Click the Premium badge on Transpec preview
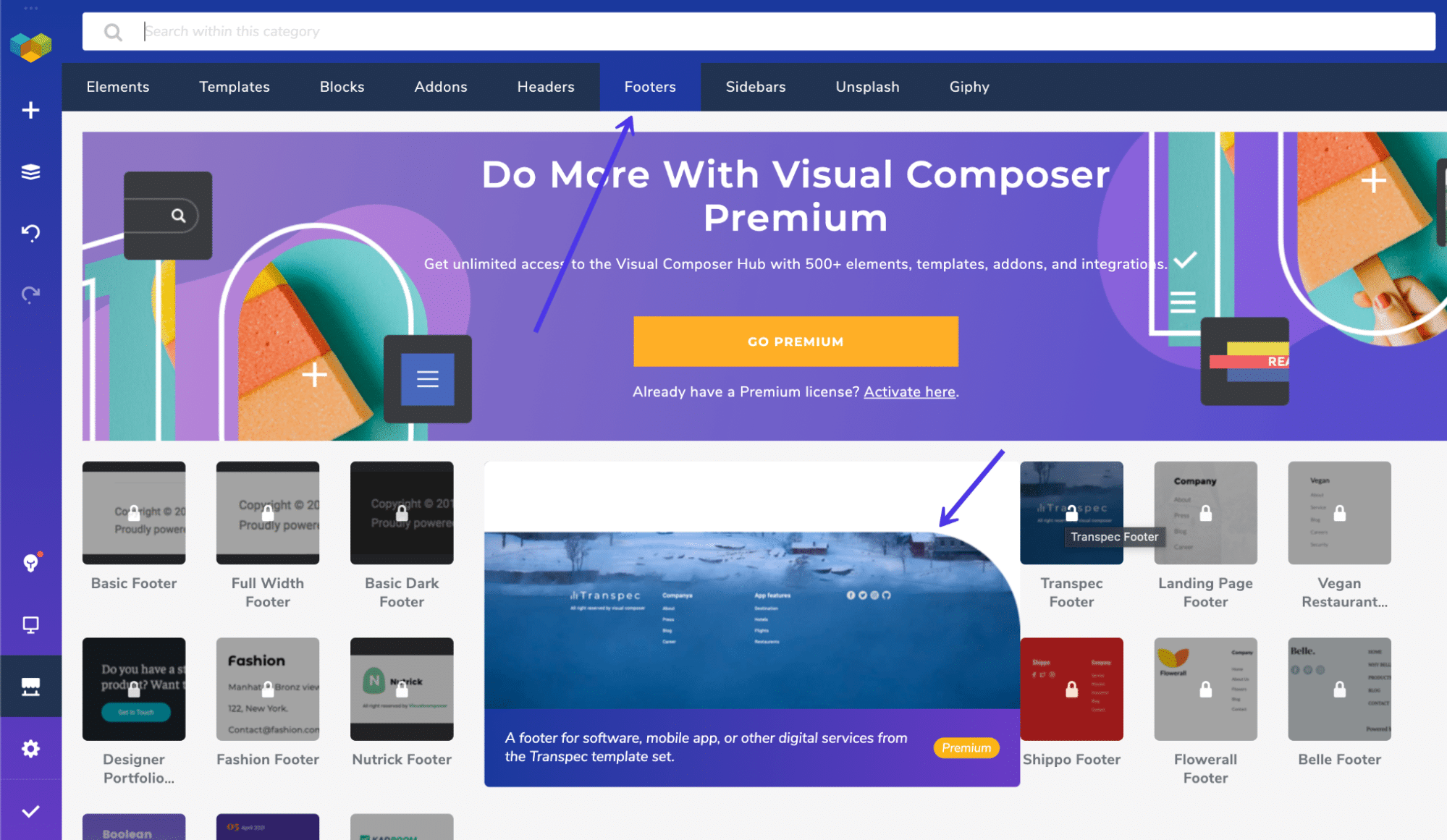The width and height of the screenshot is (1447, 840). (x=966, y=748)
